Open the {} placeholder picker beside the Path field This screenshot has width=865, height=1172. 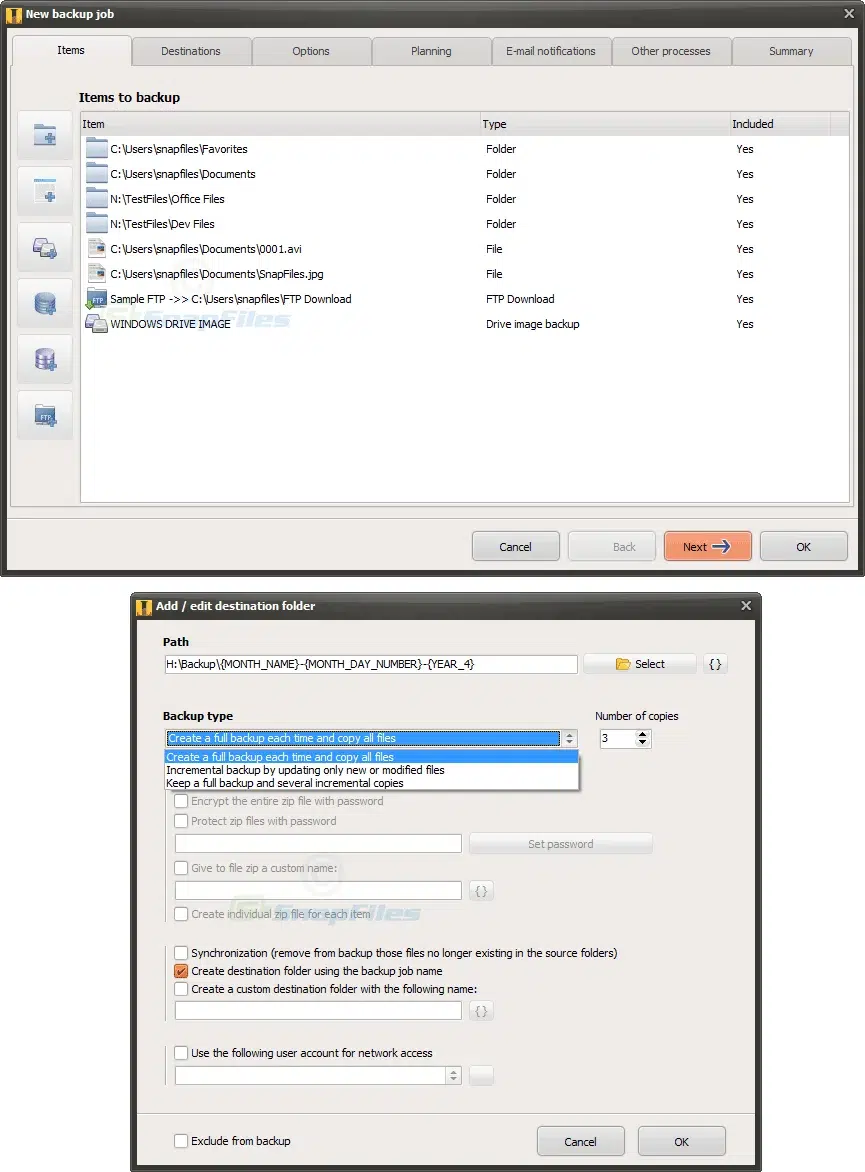(714, 663)
